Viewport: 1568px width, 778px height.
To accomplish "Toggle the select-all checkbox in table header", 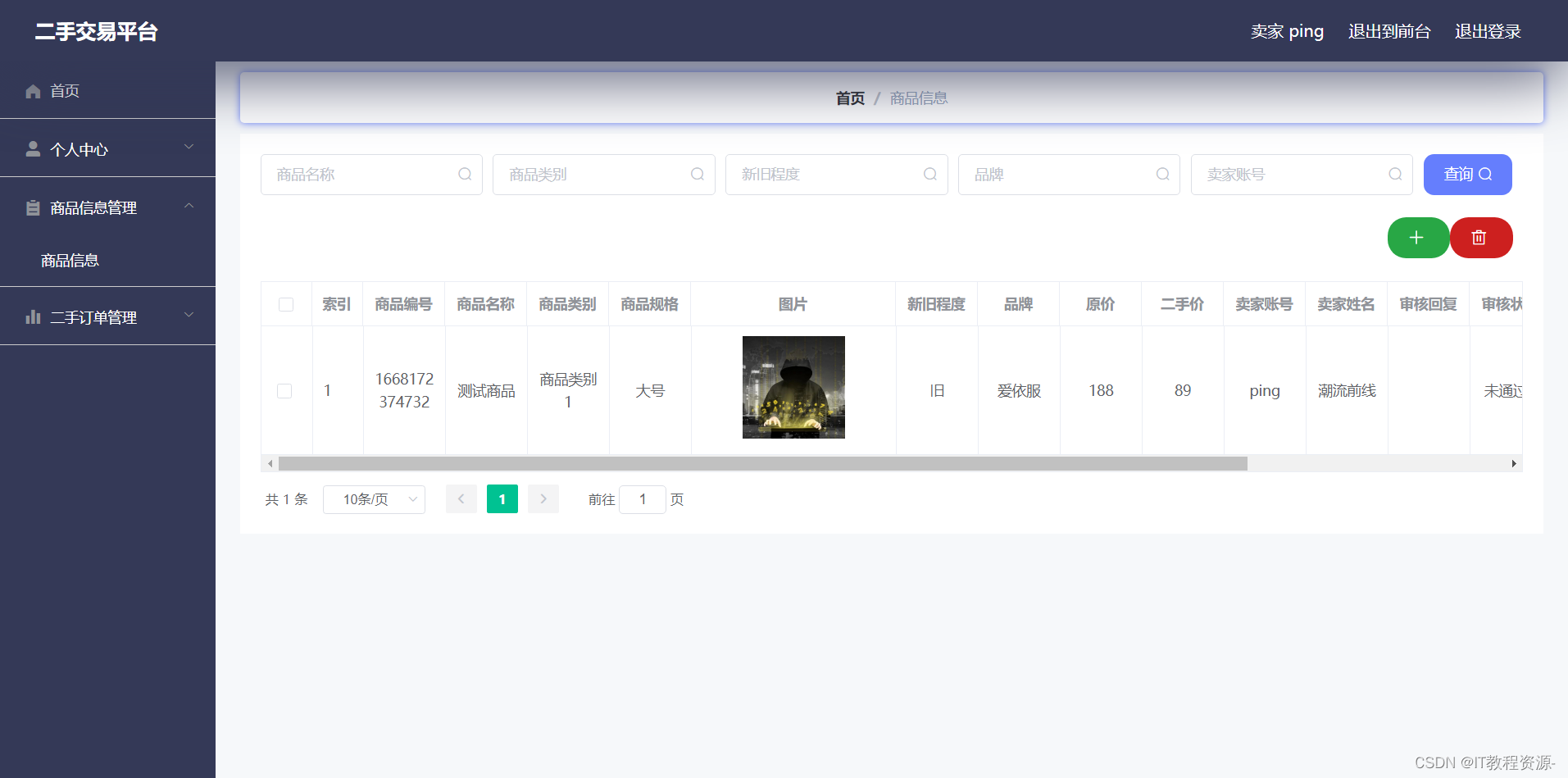I will coord(286,304).
